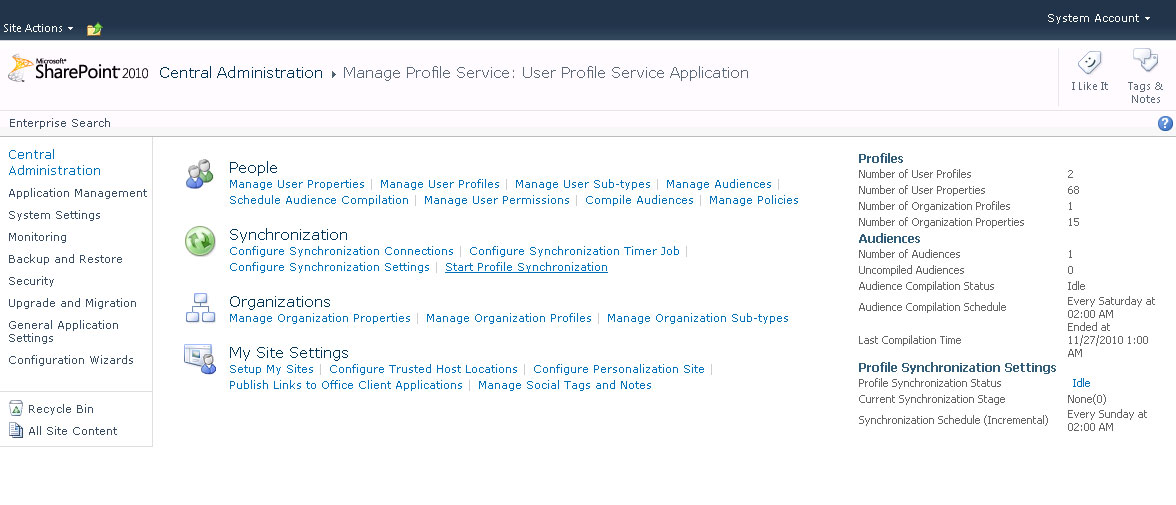
Task: Open Configure Synchronization Connections
Action: click(x=341, y=251)
